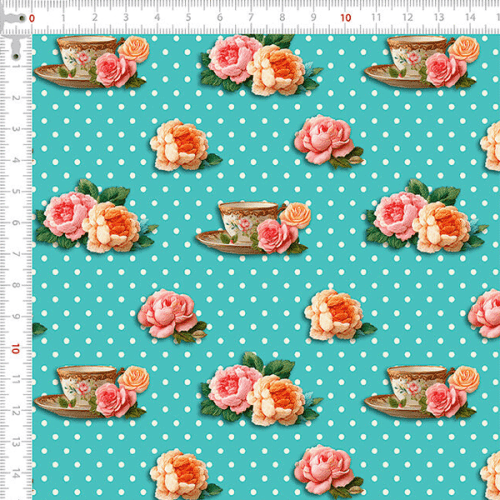The height and width of the screenshot is (500, 500).
Task: Click the number 12 on the top ruler
Action: [x=408, y=17]
